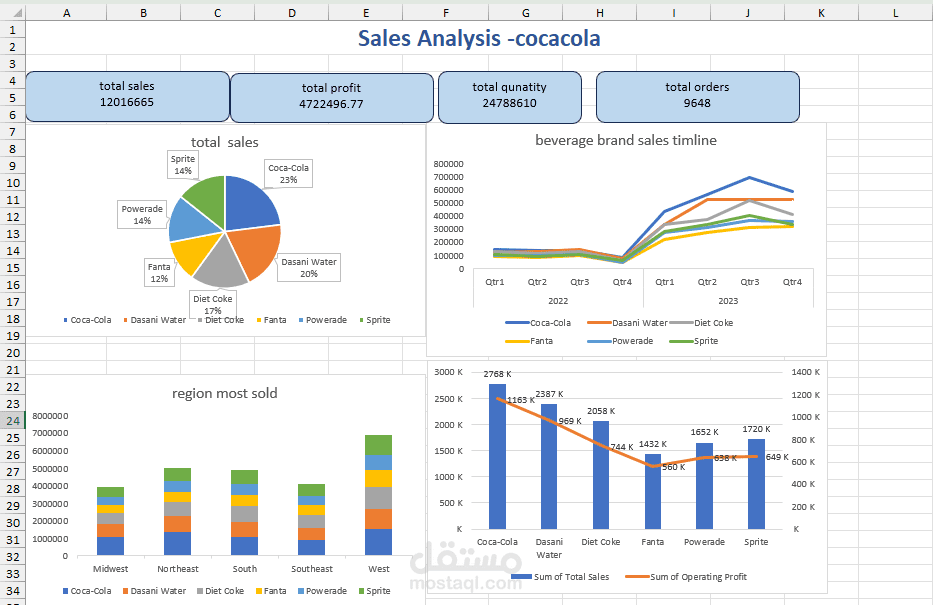Click the region most sold chart title
The height and width of the screenshot is (605, 933).
pos(224,393)
